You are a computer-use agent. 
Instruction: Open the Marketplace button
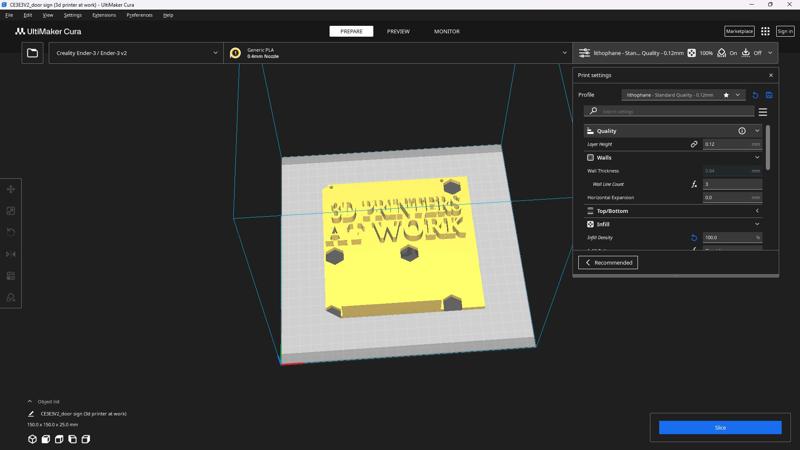pyautogui.click(x=739, y=32)
